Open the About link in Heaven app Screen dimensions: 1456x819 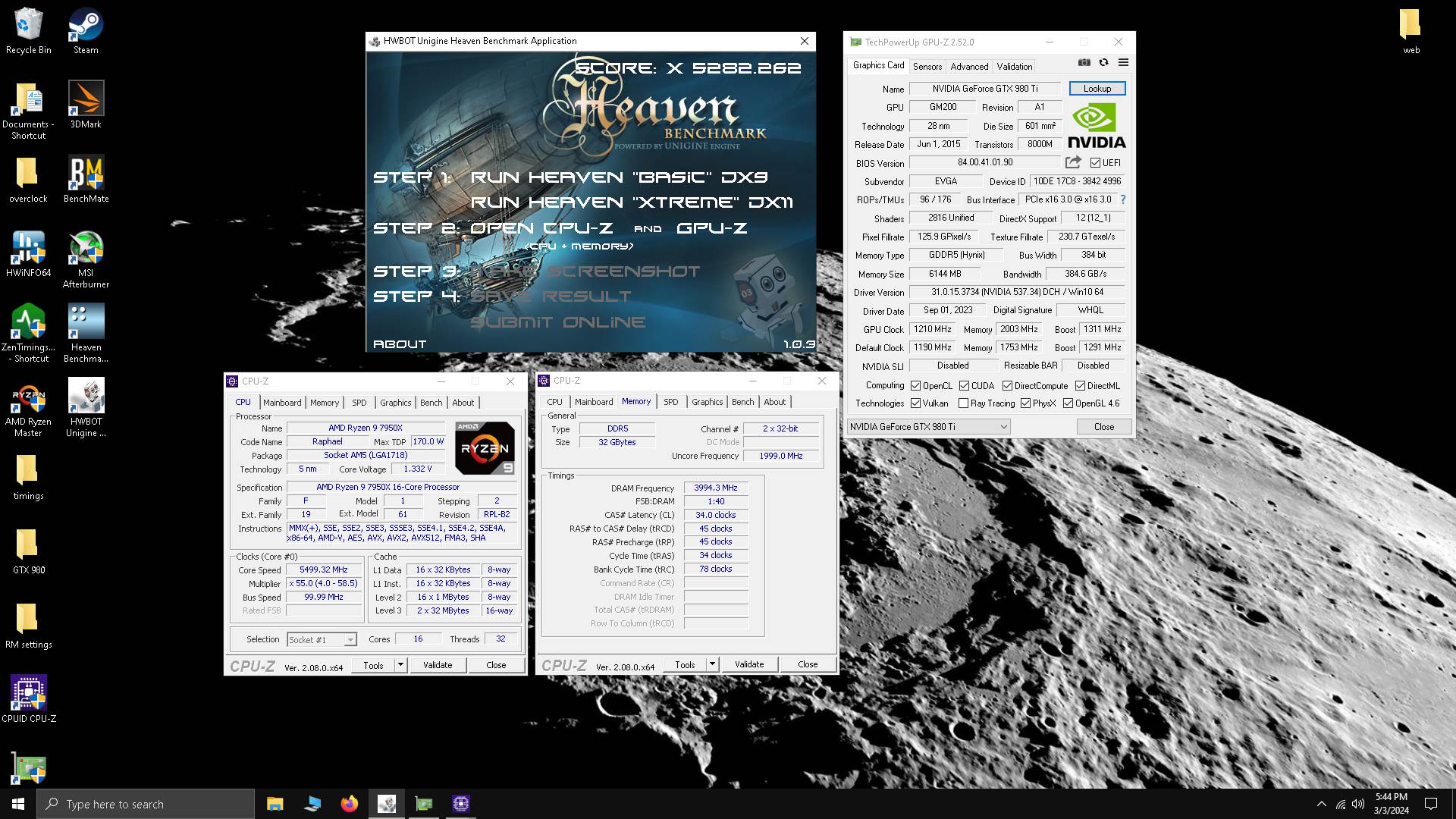click(400, 344)
